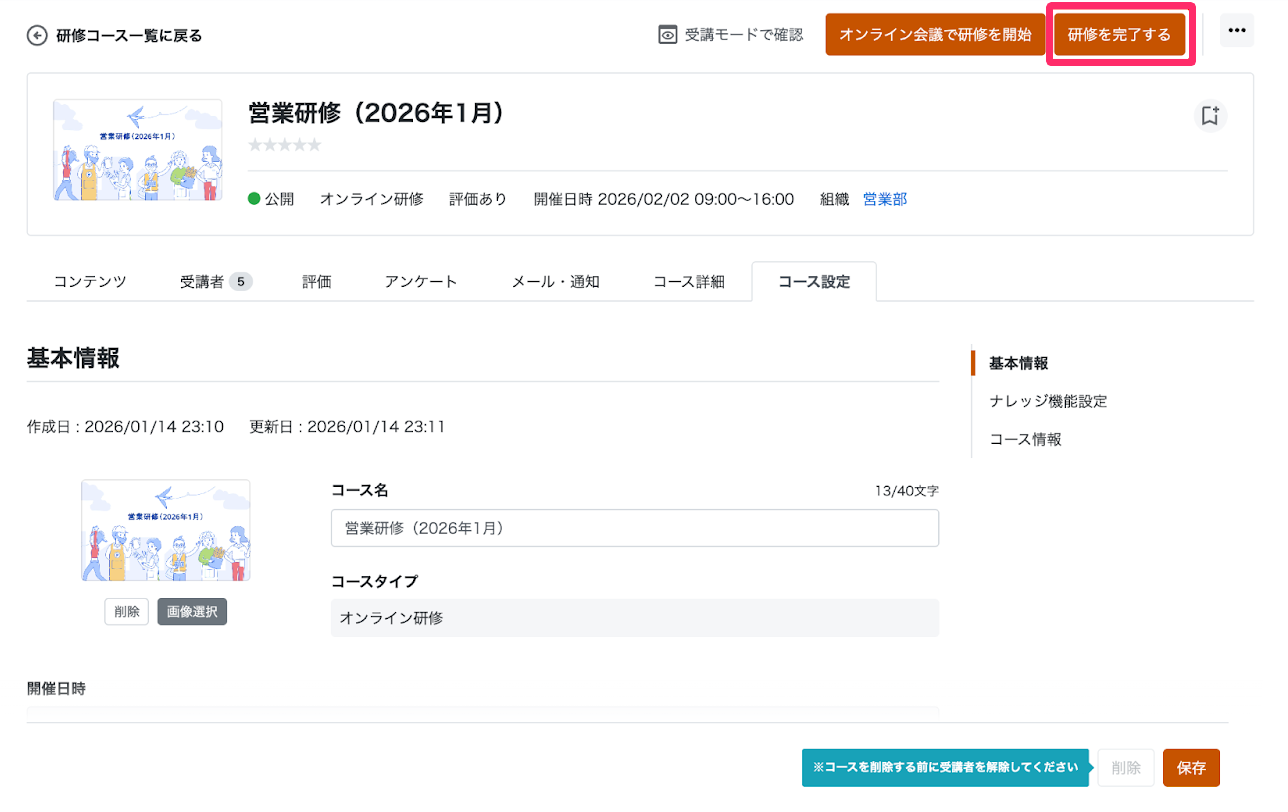1288x812 pixels.
Task: Click the bottom-bar 削除 course button
Action: click(x=1126, y=768)
